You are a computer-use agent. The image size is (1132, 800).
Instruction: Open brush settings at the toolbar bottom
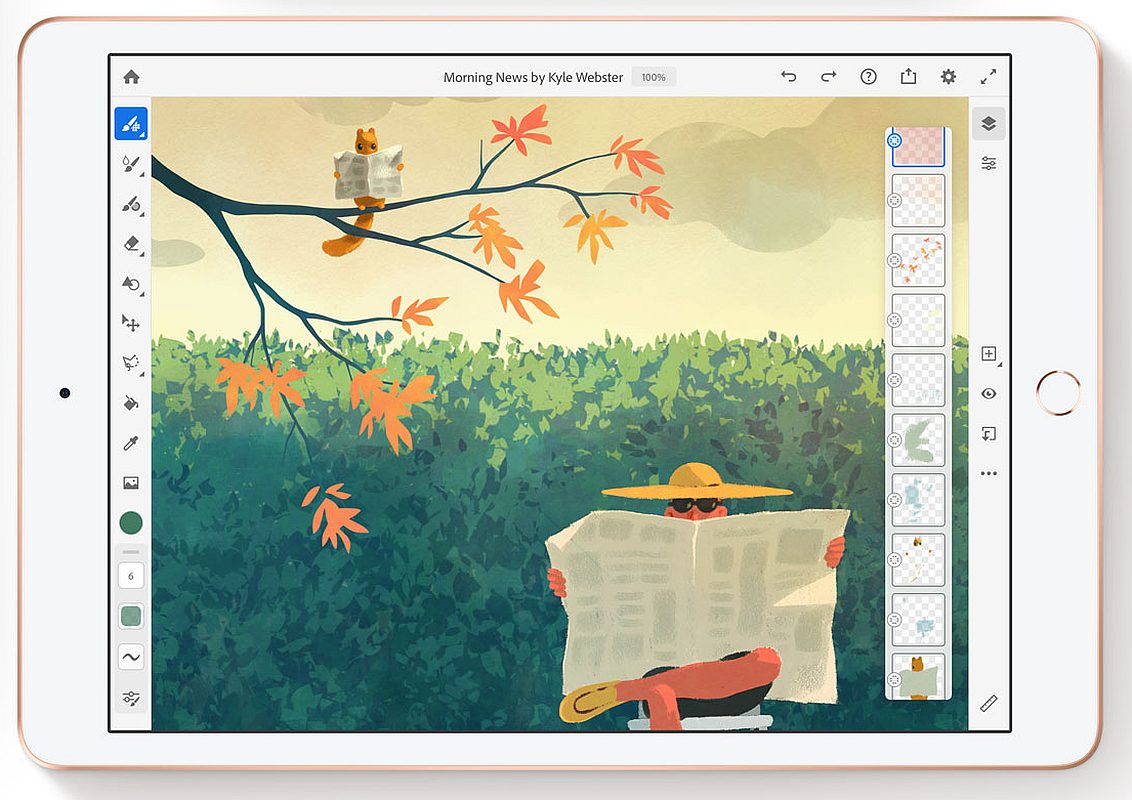[x=131, y=697]
